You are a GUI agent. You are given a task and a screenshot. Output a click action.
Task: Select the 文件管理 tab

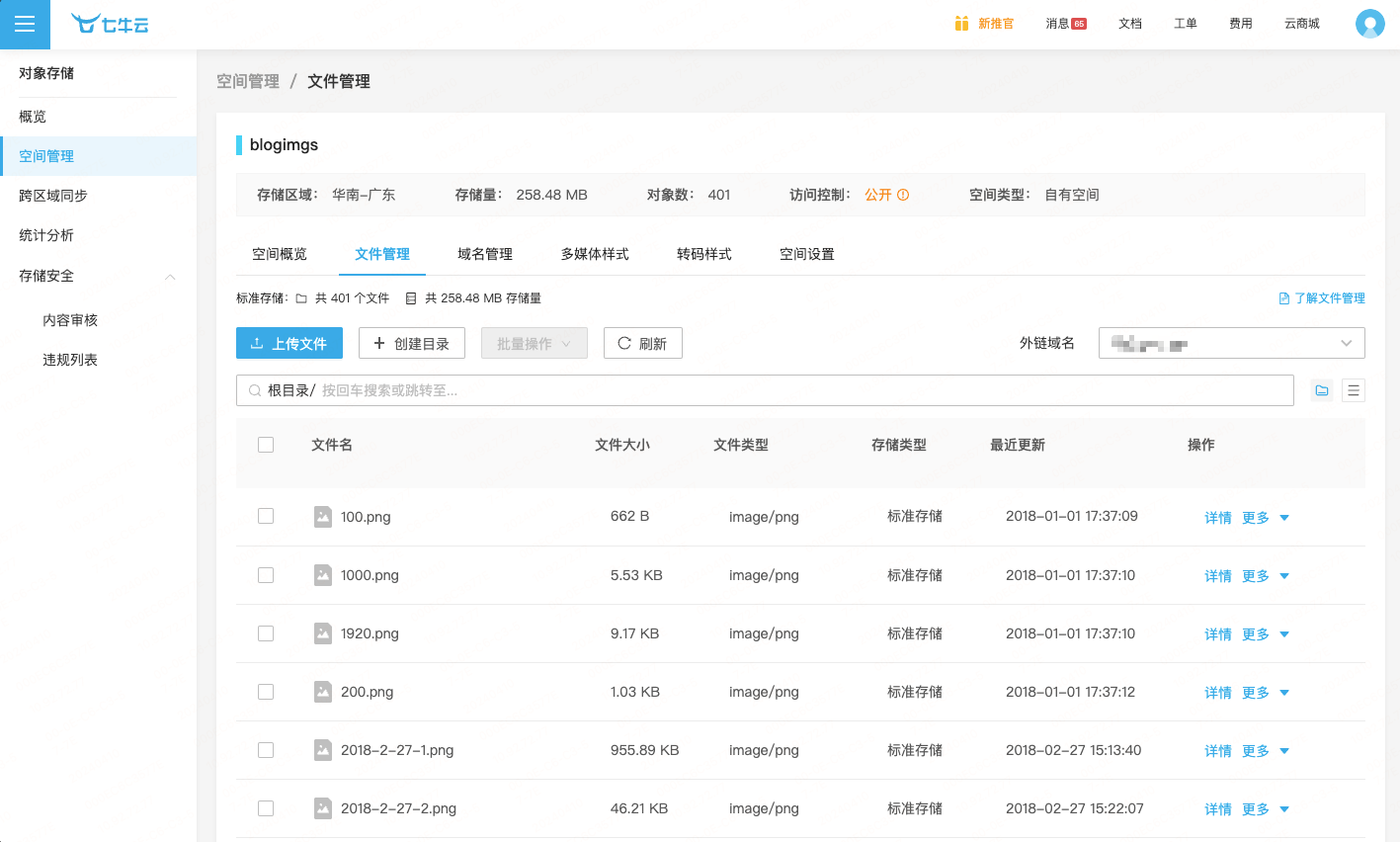click(382, 254)
